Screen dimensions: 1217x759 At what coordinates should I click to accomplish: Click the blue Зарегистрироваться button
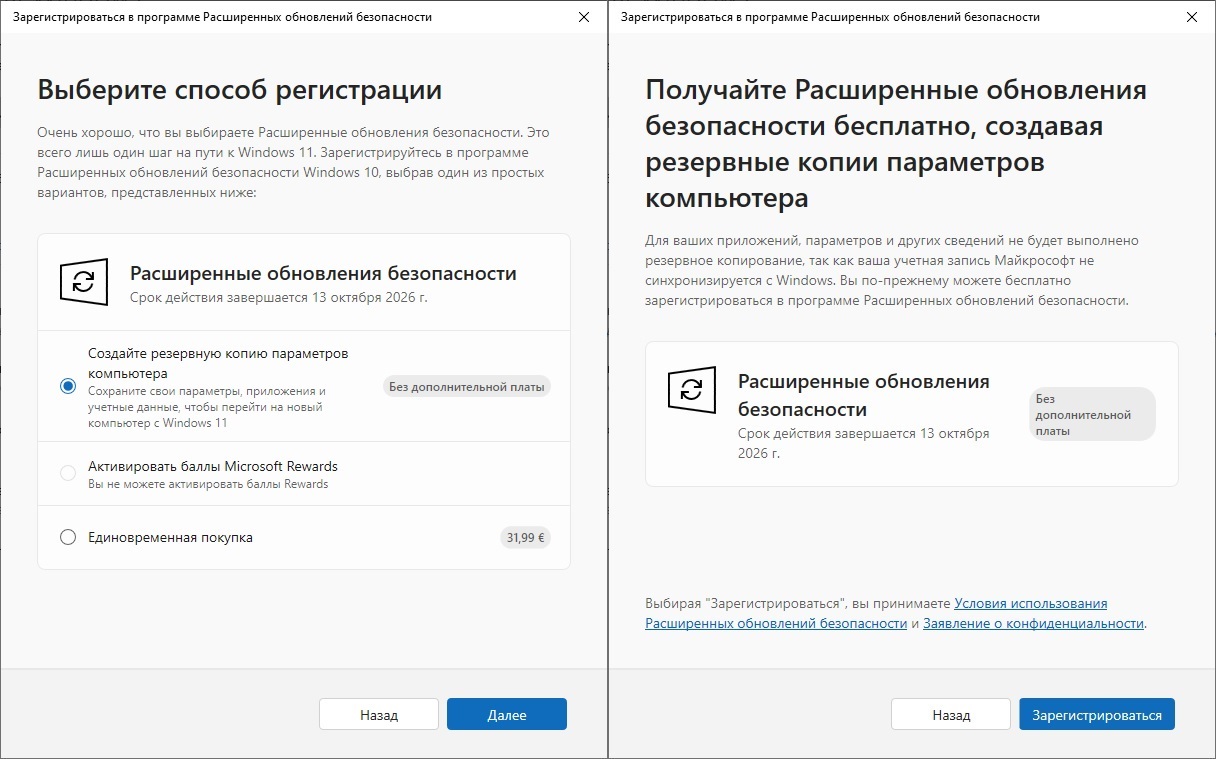1096,715
